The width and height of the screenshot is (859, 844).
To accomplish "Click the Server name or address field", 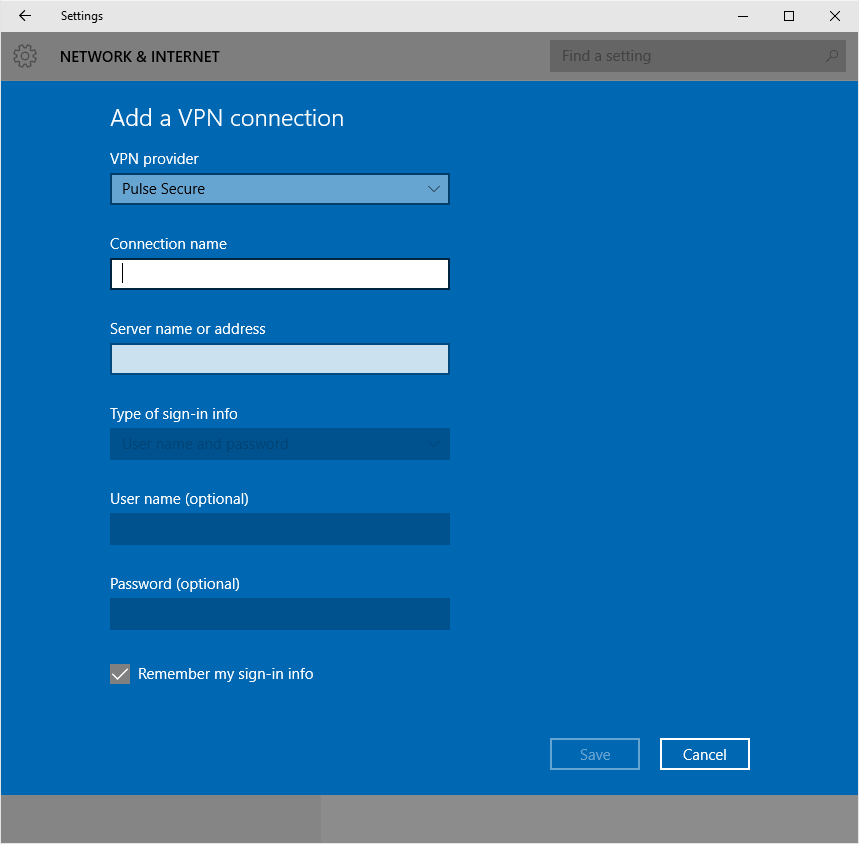I will click(x=279, y=359).
